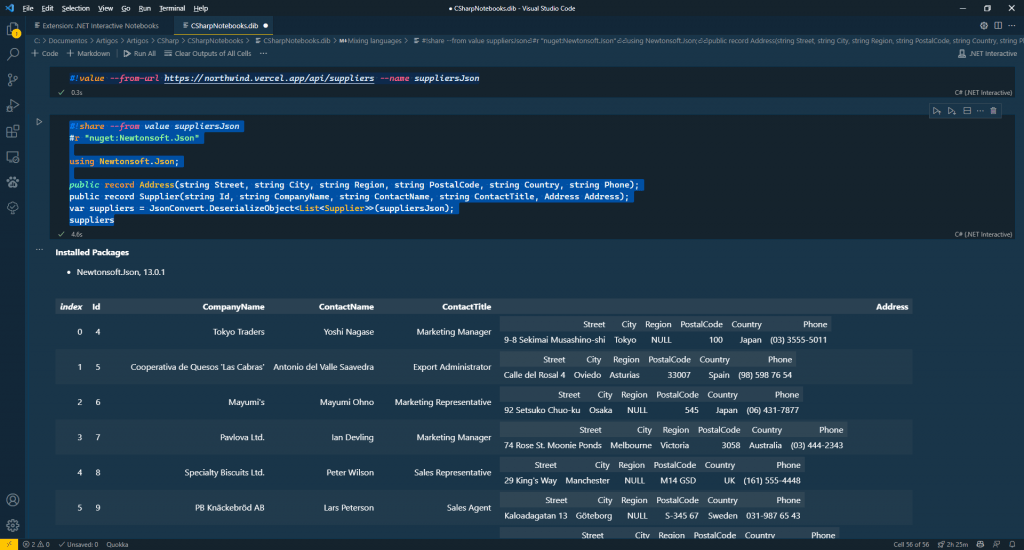Open the Help menu
The image size is (1024, 550).
coord(200,8)
